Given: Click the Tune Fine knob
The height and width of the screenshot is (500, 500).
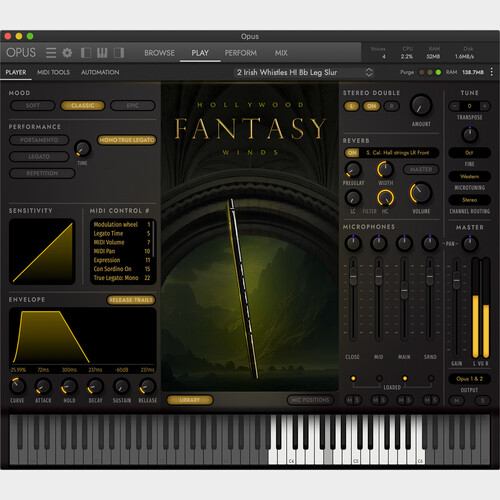Looking at the screenshot, I should tap(470, 135).
